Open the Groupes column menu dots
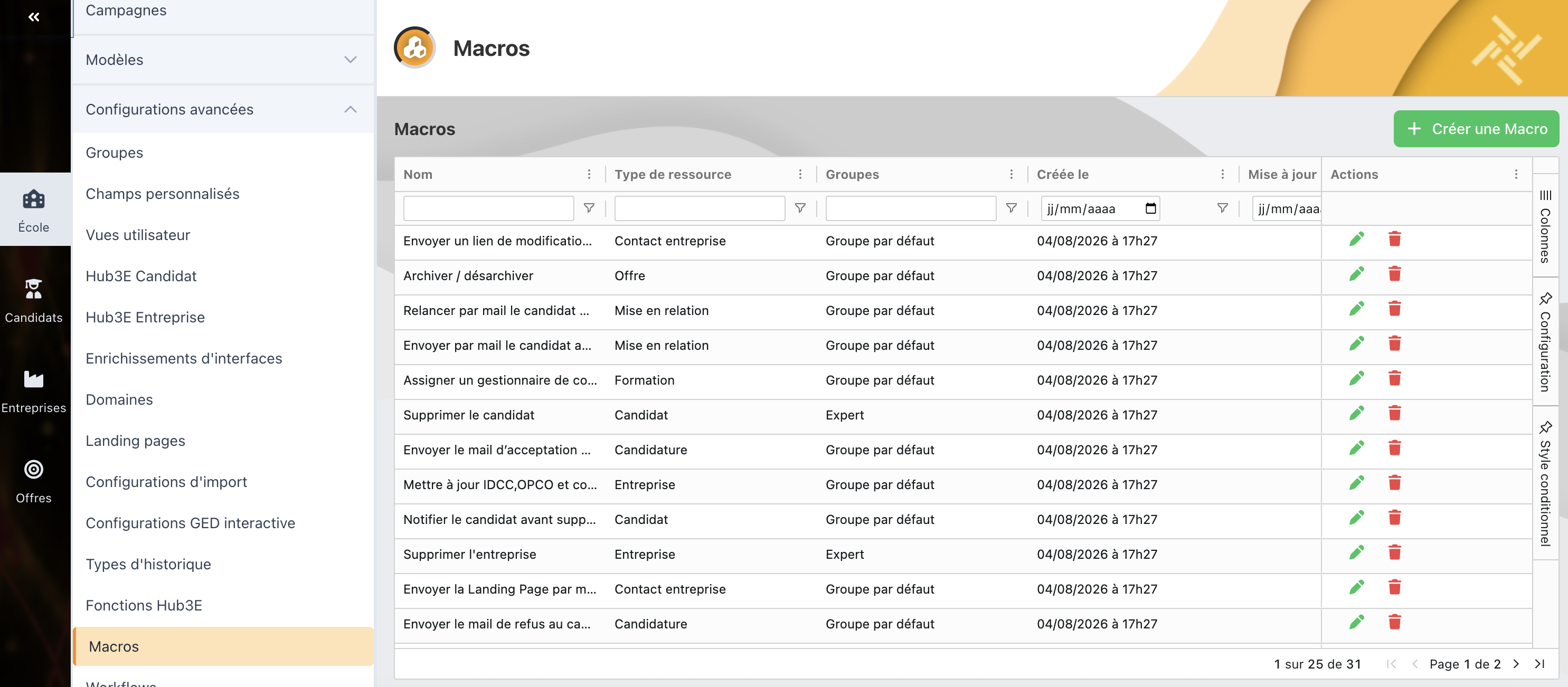 click(x=1011, y=175)
